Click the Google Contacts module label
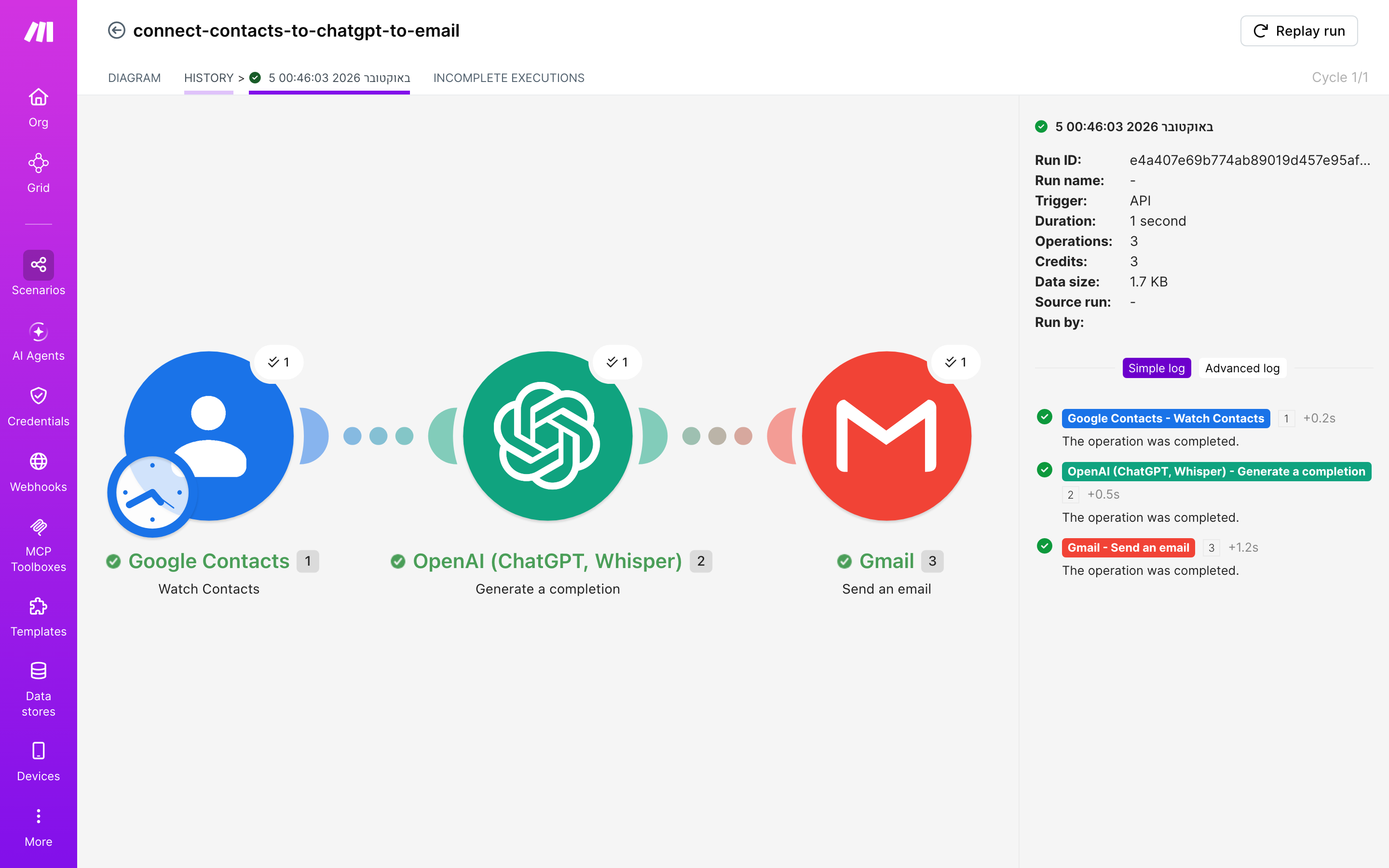Viewport: 1389px width, 868px height. click(209, 561)
